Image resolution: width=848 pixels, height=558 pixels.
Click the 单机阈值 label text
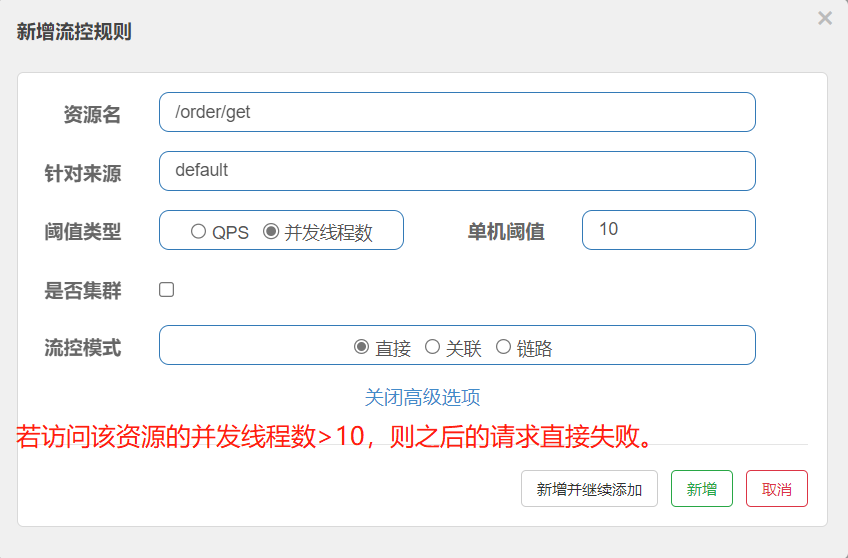click(506, 232)
